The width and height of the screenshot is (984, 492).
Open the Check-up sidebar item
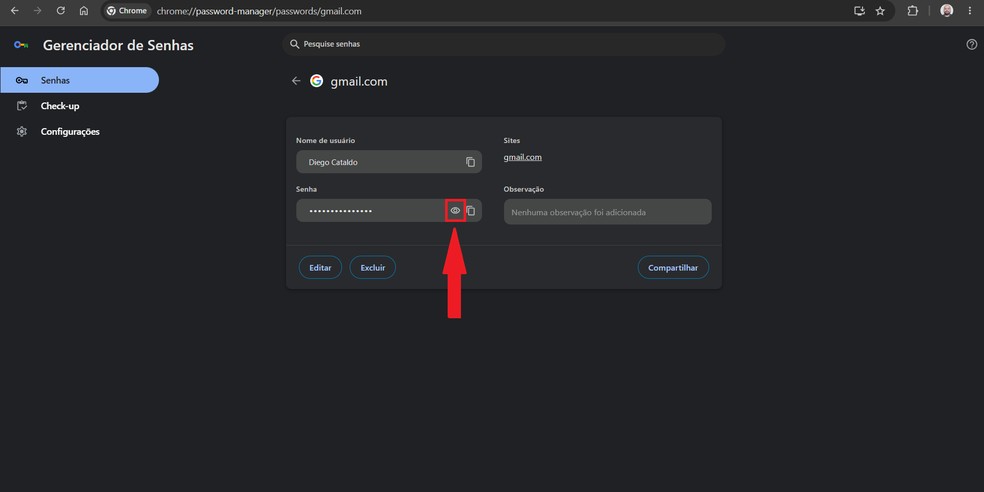pos(60,106)
